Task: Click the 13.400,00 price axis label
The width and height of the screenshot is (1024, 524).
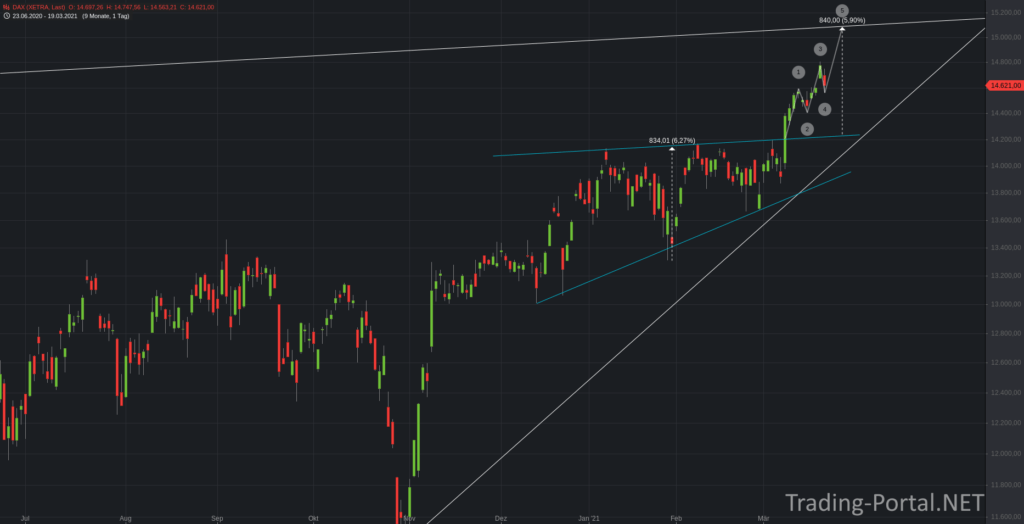Action: tap(1008, 248)
